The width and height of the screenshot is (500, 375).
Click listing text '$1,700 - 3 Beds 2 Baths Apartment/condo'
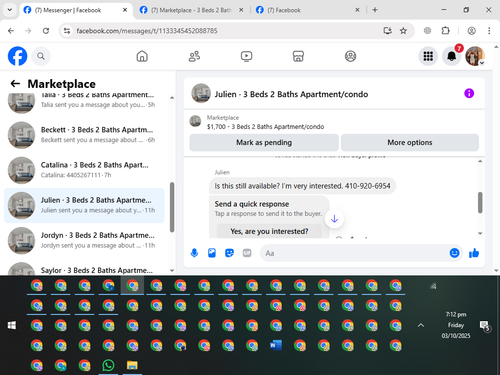265,127
